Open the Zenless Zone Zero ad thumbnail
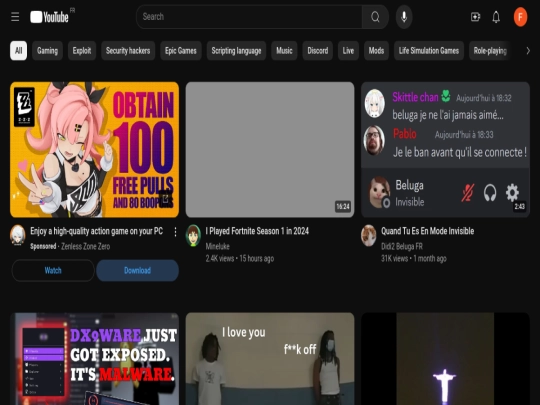This screenshot has width=540, height=405. [x=94, y=149]
